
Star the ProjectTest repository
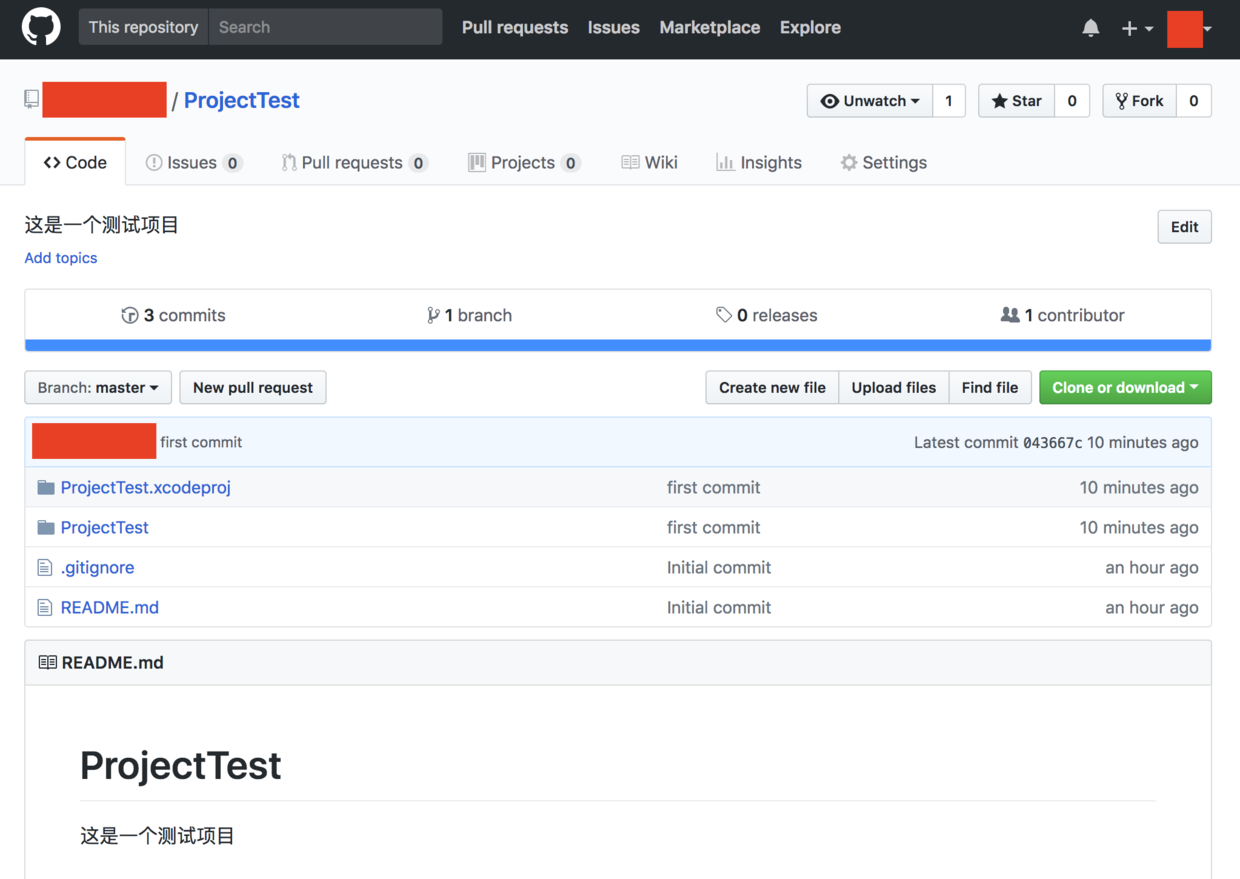(1016, 101)
